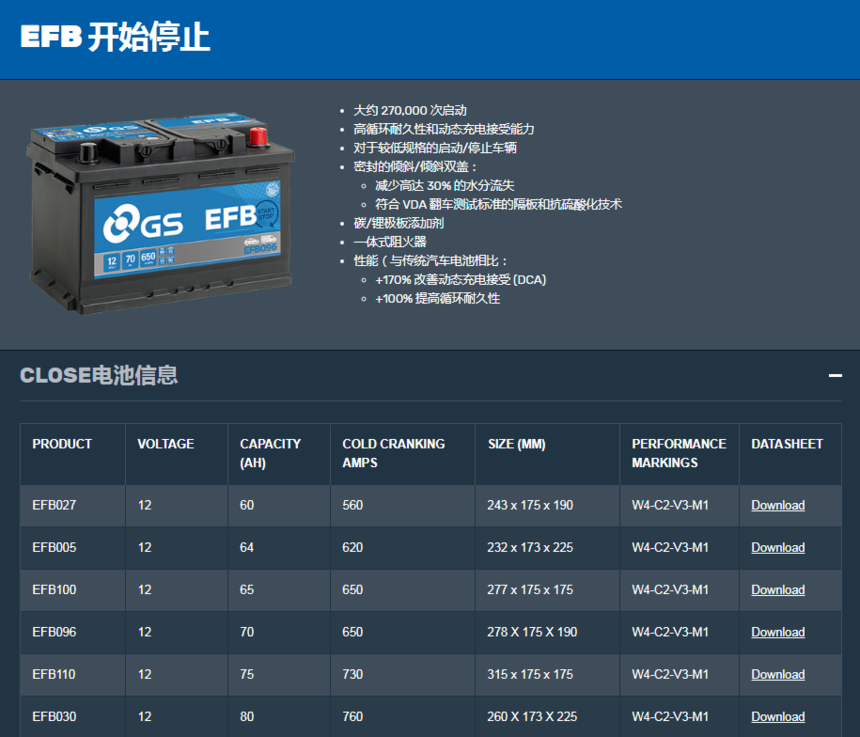Screen dimensions: 860x737
Task: Click the capacity value 65
Action: point(247,589)
